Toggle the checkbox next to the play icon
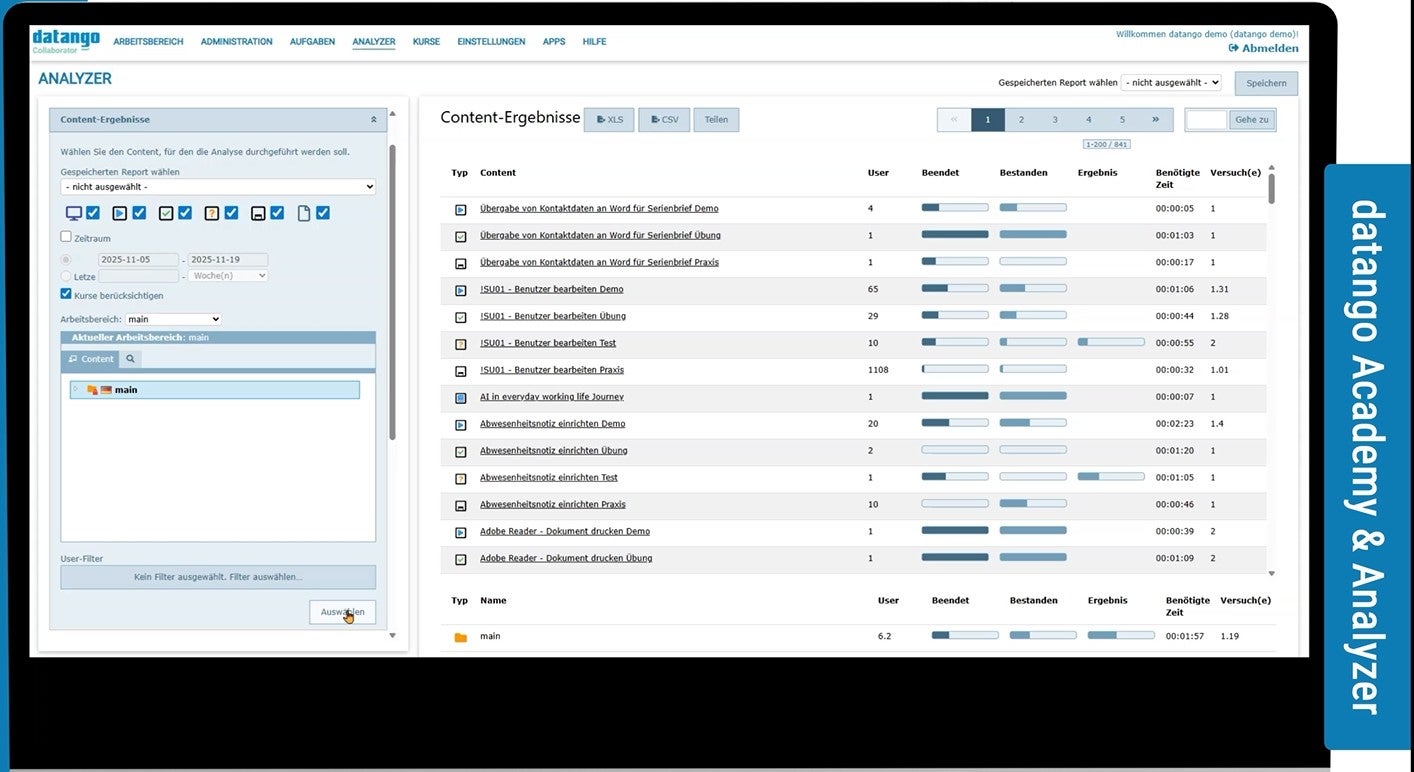Screen dimensions: 1414x772 point(139,213)
